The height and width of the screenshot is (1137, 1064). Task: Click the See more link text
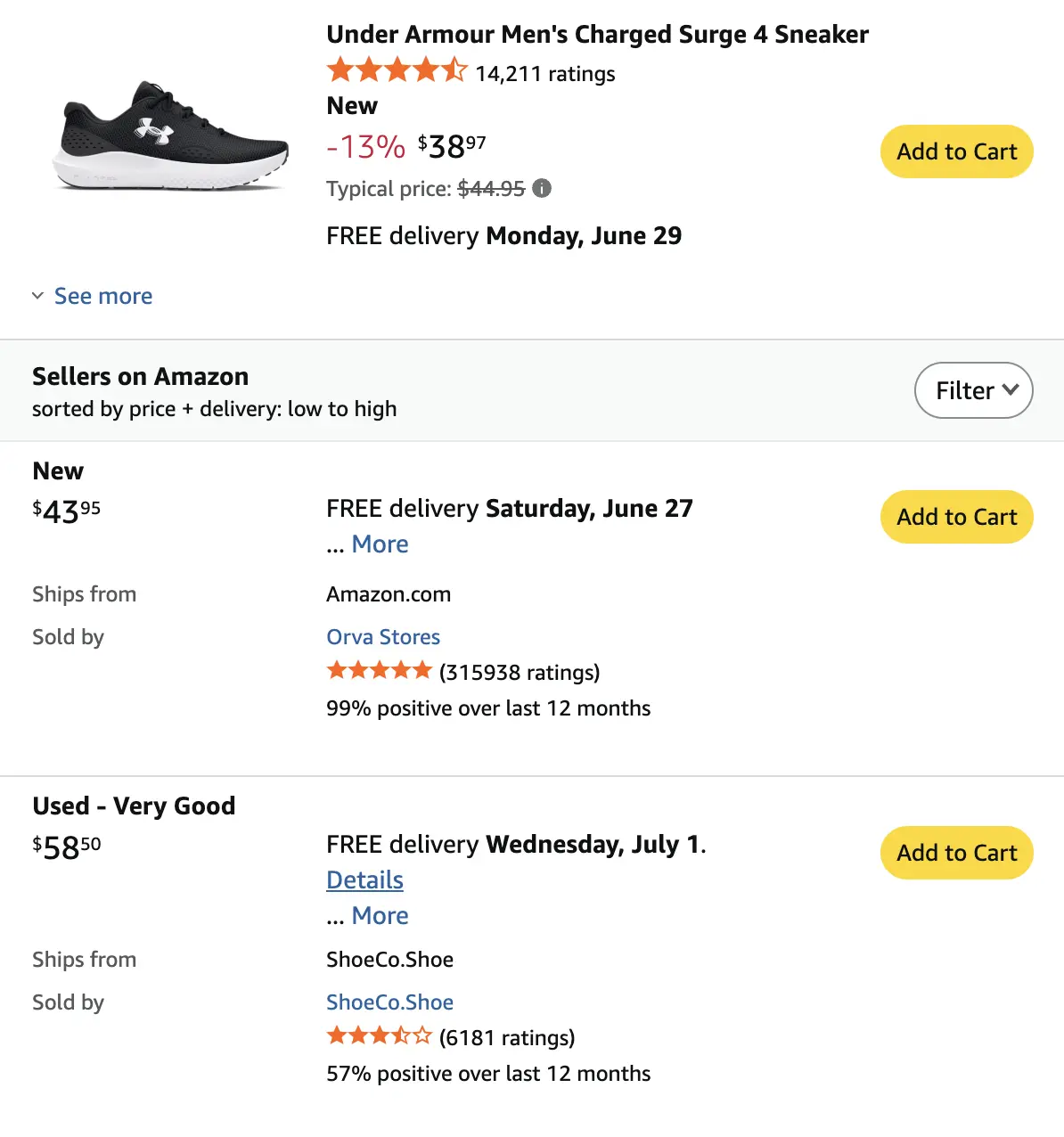tap(103, 296)
